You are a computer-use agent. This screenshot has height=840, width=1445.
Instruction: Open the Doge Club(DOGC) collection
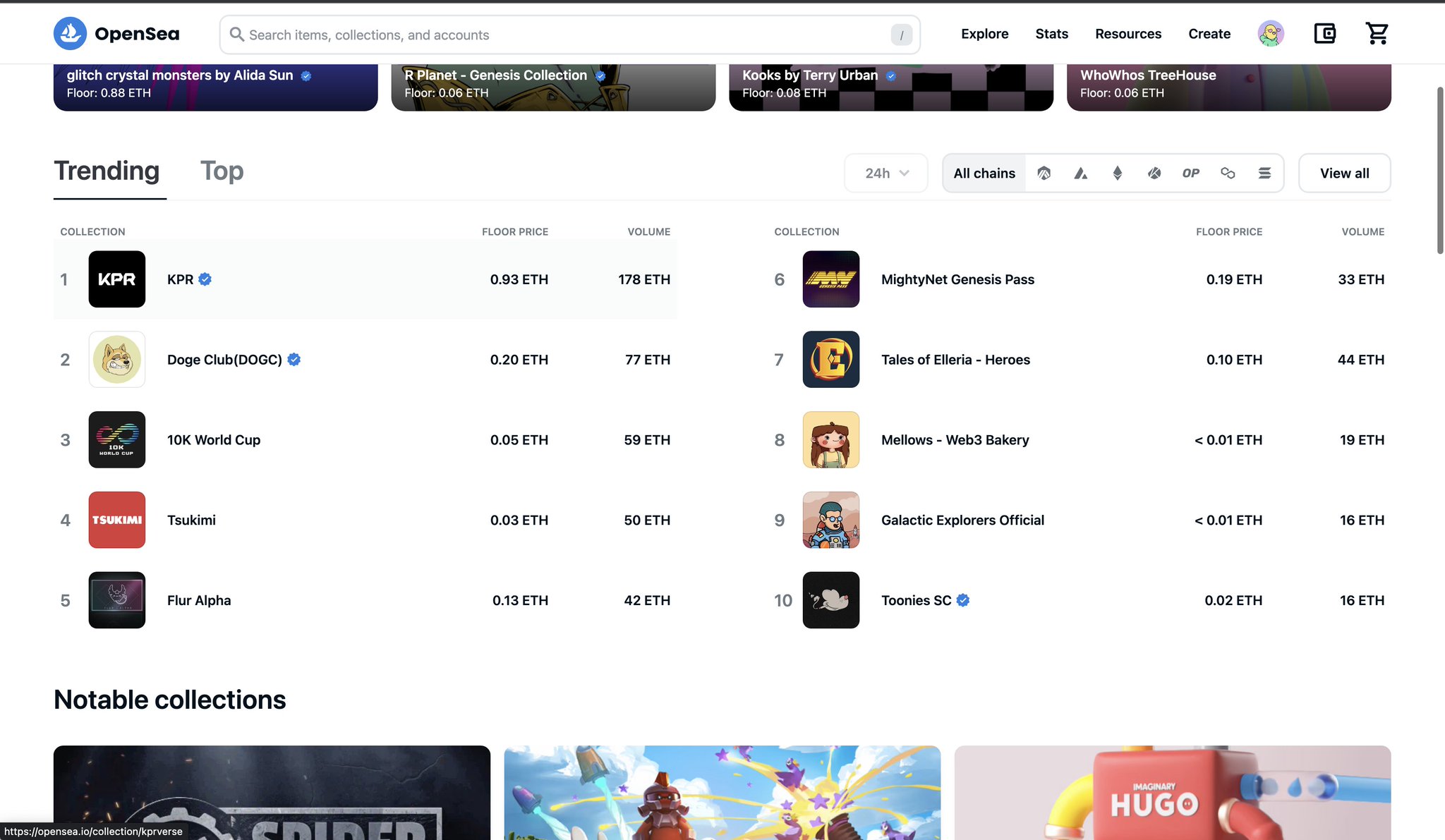coord(224,360)
